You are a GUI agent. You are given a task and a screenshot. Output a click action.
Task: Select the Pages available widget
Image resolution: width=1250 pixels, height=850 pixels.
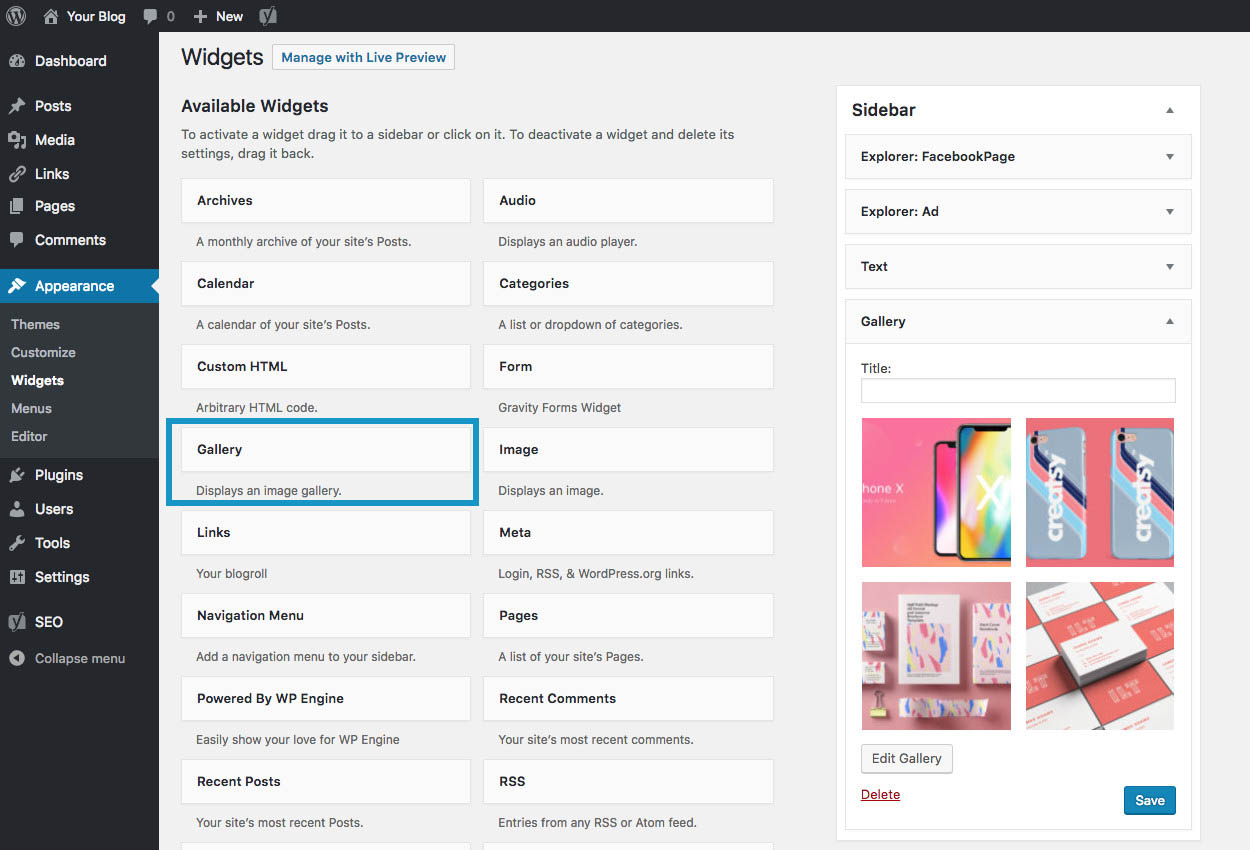[628, 616]
